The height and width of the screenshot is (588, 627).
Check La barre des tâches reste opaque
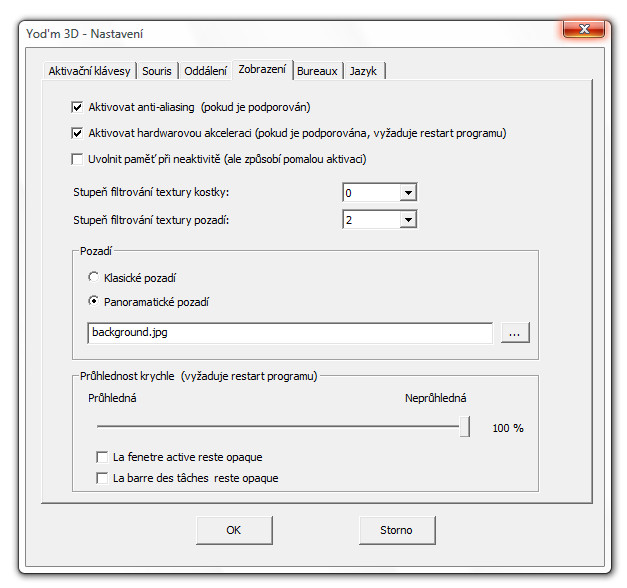tap(102, 478)
